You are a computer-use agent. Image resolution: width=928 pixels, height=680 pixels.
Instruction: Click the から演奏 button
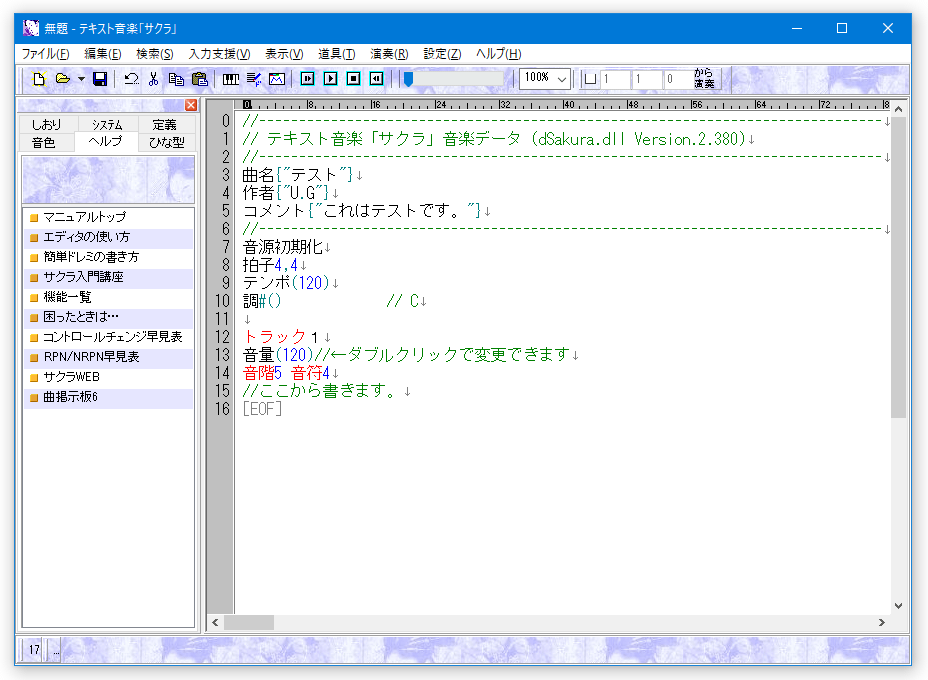(704, 79)
